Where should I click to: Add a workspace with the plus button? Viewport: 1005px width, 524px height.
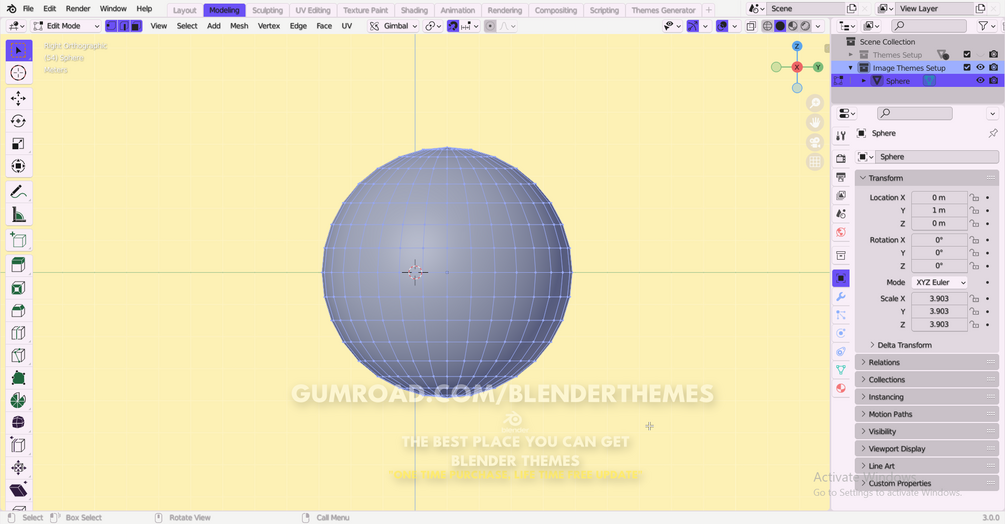708,10
